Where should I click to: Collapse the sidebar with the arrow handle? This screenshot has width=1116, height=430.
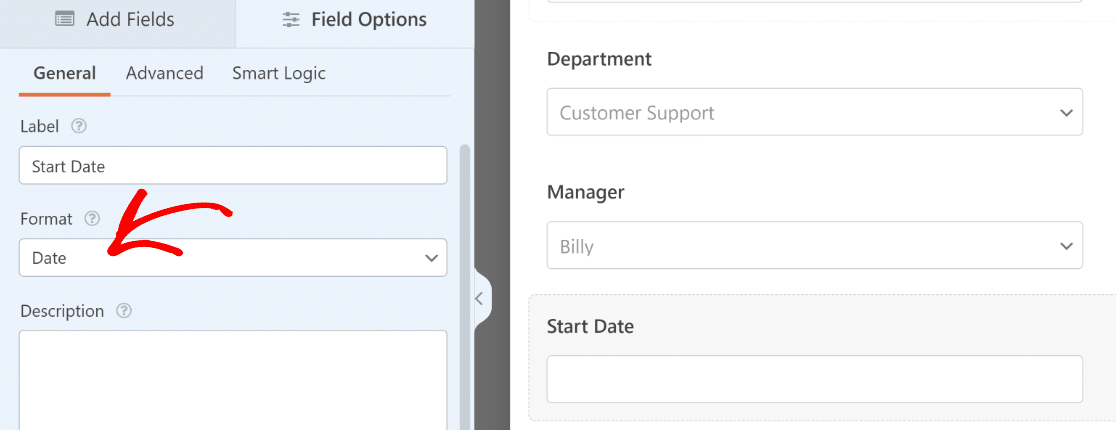(x=480, y=299)
